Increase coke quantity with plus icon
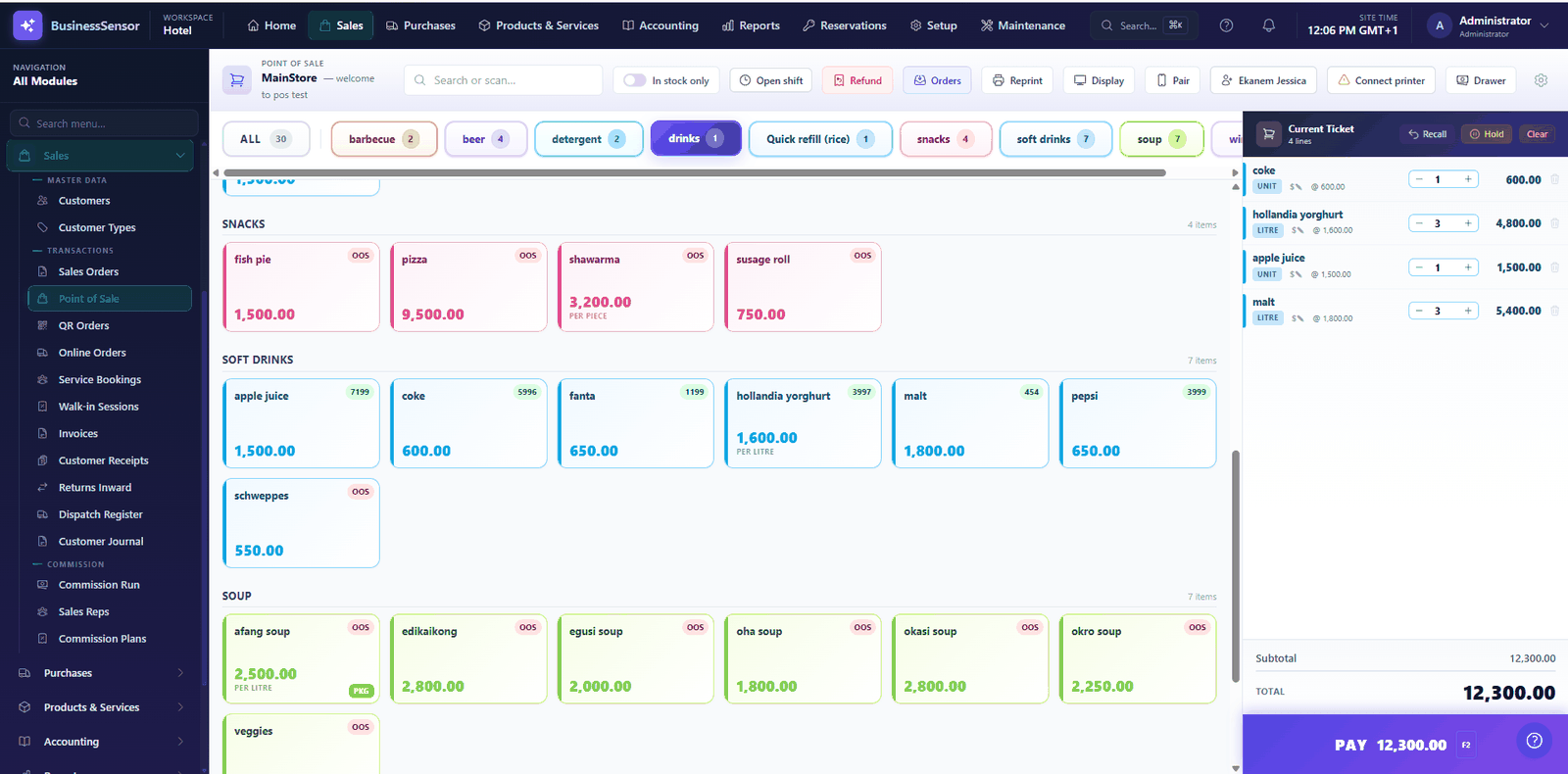1568x774 pixels. pyautogui.click(x=1468, y=179)
